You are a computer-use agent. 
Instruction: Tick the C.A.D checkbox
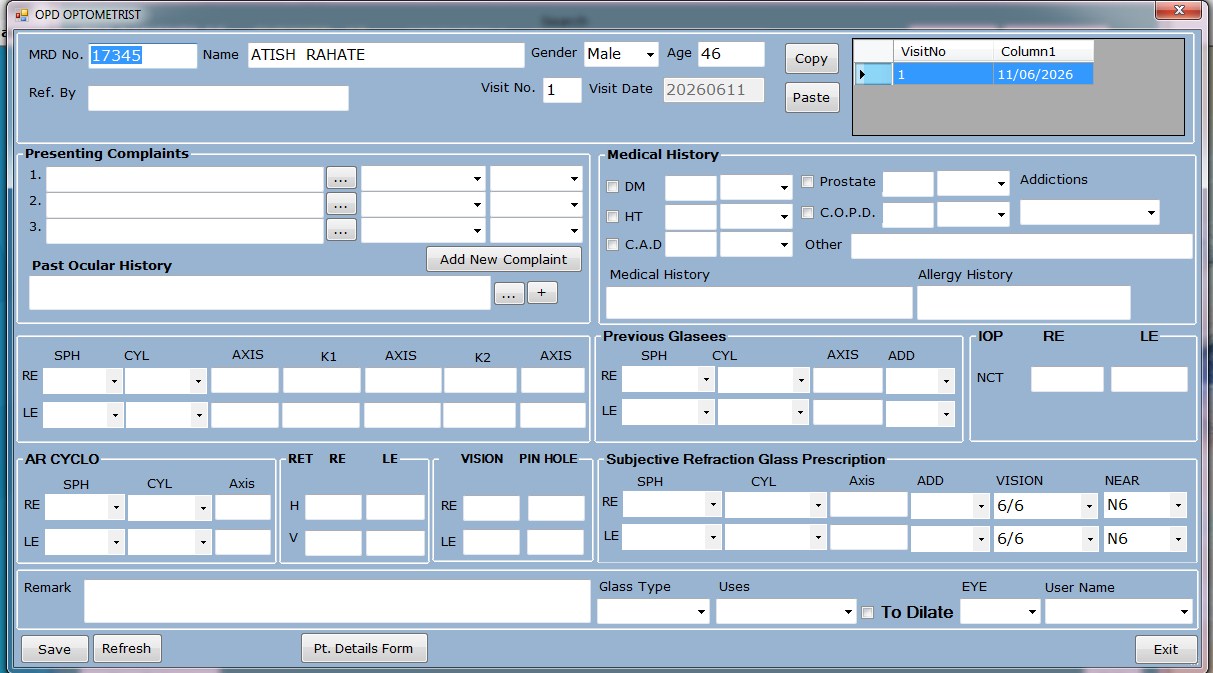coord(613,244)
